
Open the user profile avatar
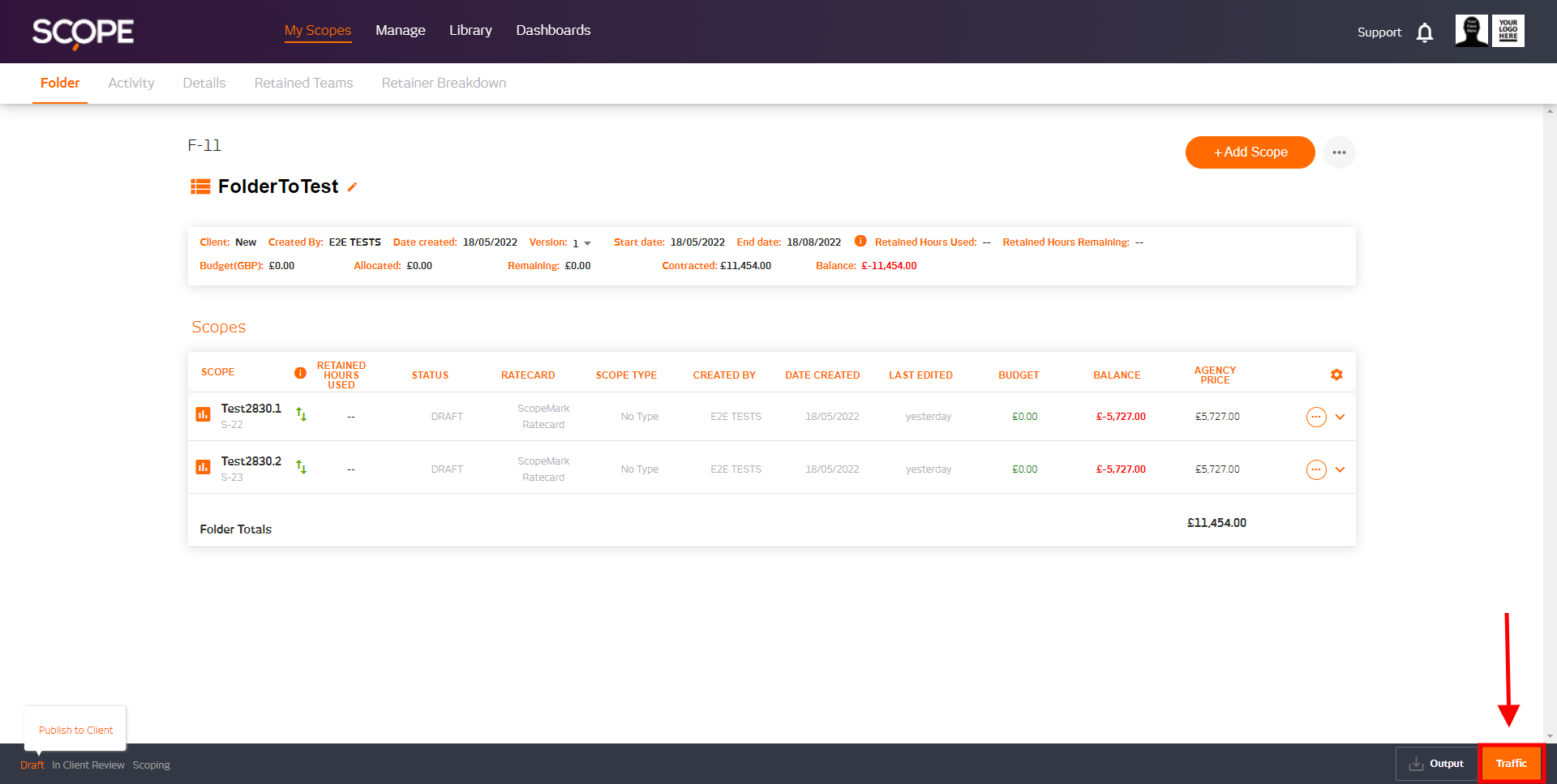tap(1471, 31)
